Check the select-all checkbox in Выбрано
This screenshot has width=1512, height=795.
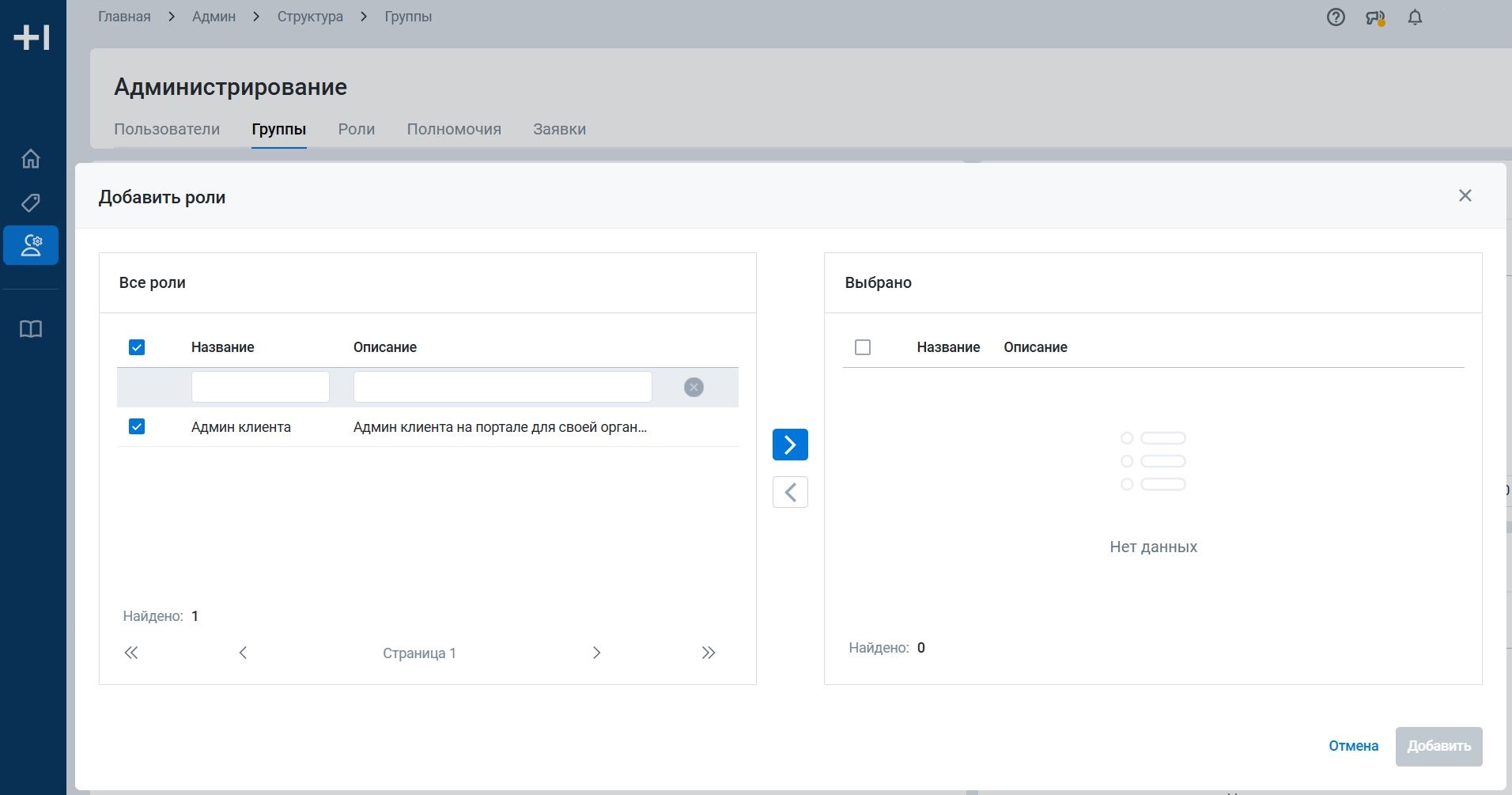click(x=863, y=347)
